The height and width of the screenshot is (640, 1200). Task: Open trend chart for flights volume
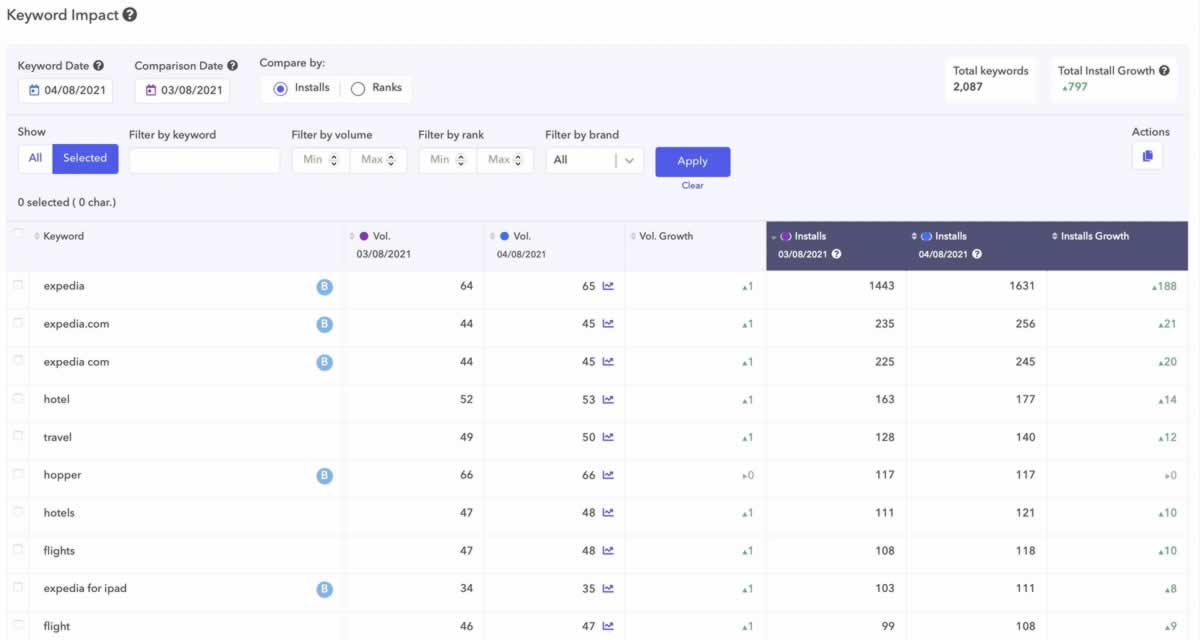(x=608, y=551)
